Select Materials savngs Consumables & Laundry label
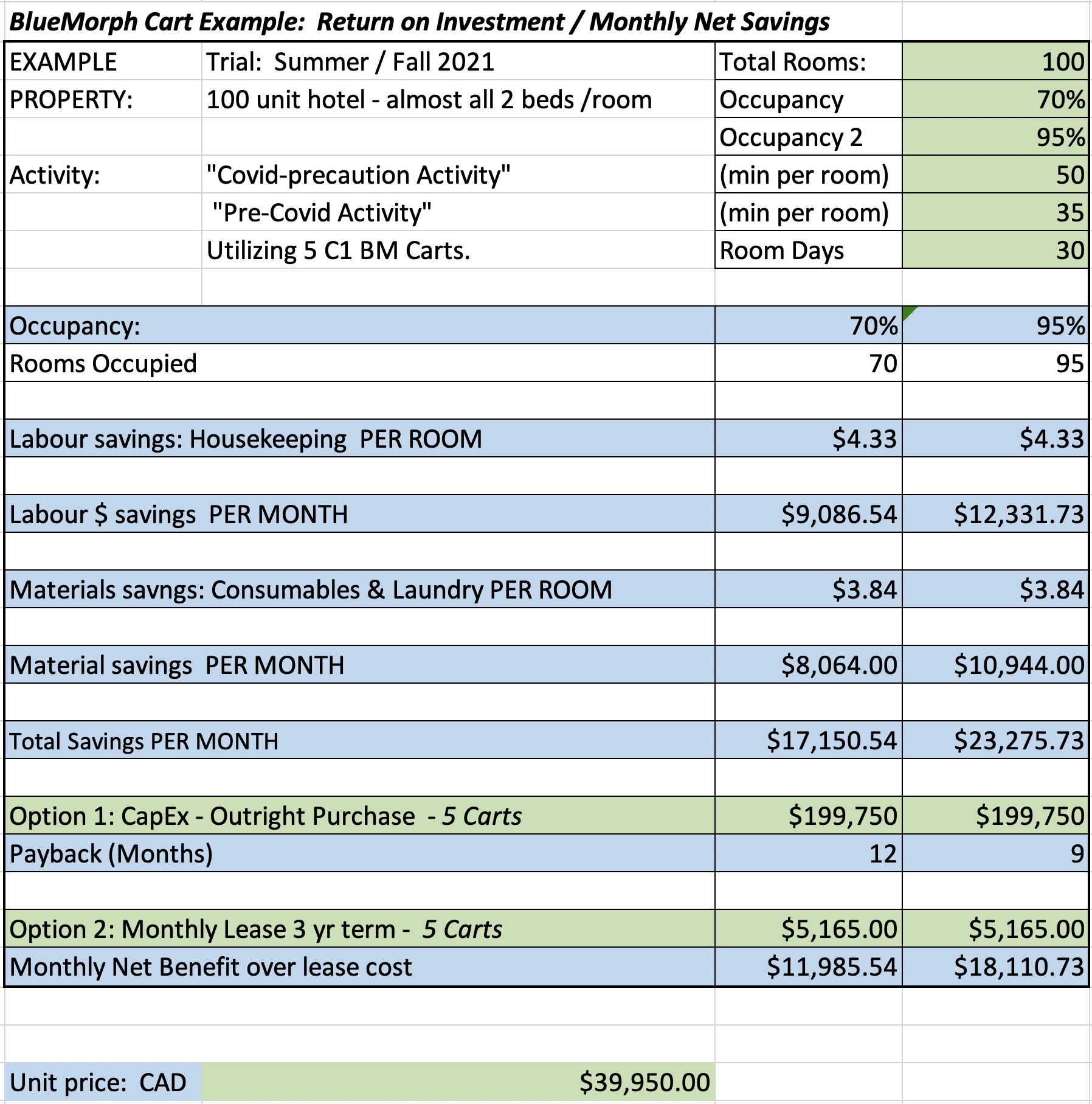1092x1104 pixels. [x=360, y=589]
